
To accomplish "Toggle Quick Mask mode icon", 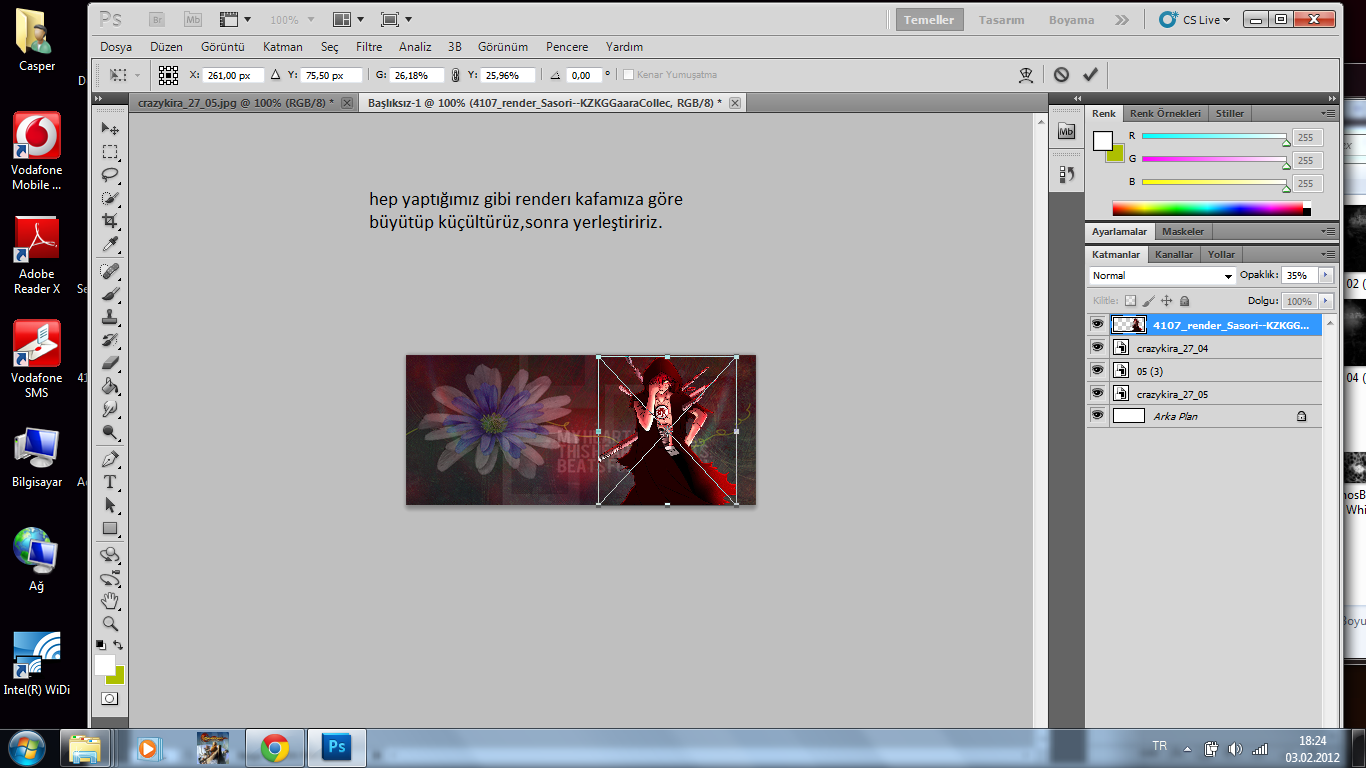I will [110, 699].
